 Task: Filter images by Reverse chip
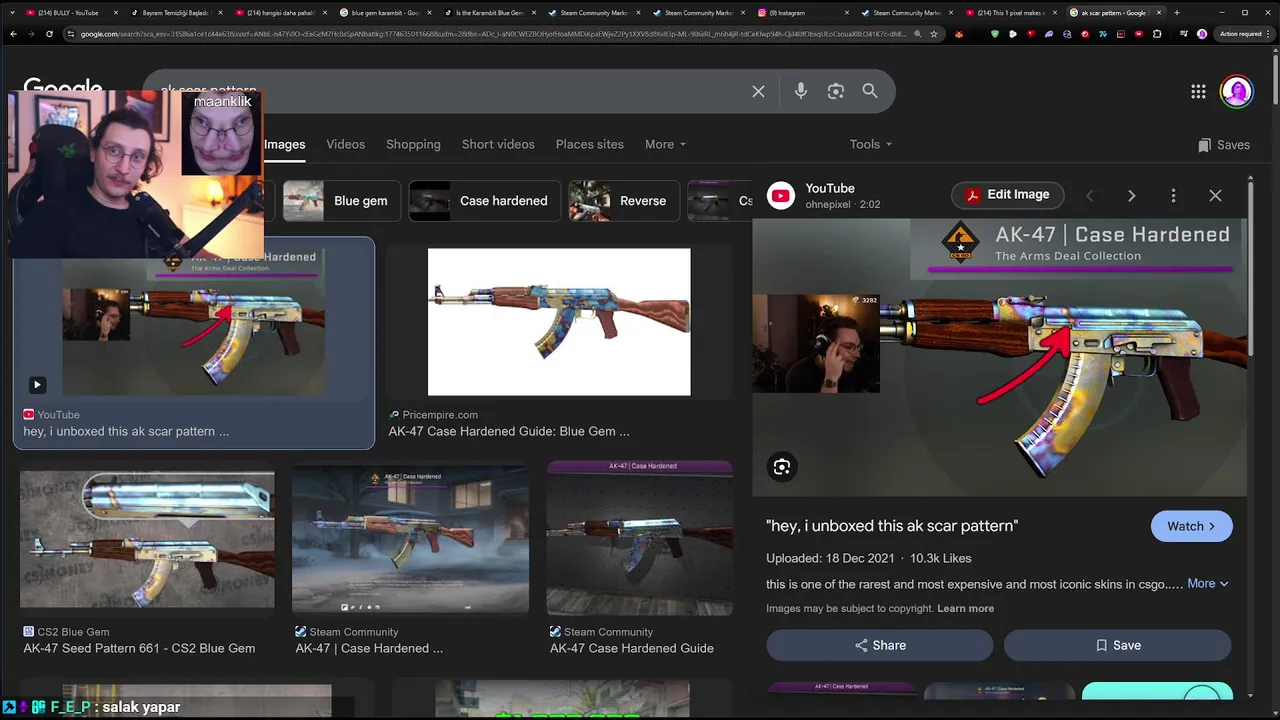tap(624, 201)
